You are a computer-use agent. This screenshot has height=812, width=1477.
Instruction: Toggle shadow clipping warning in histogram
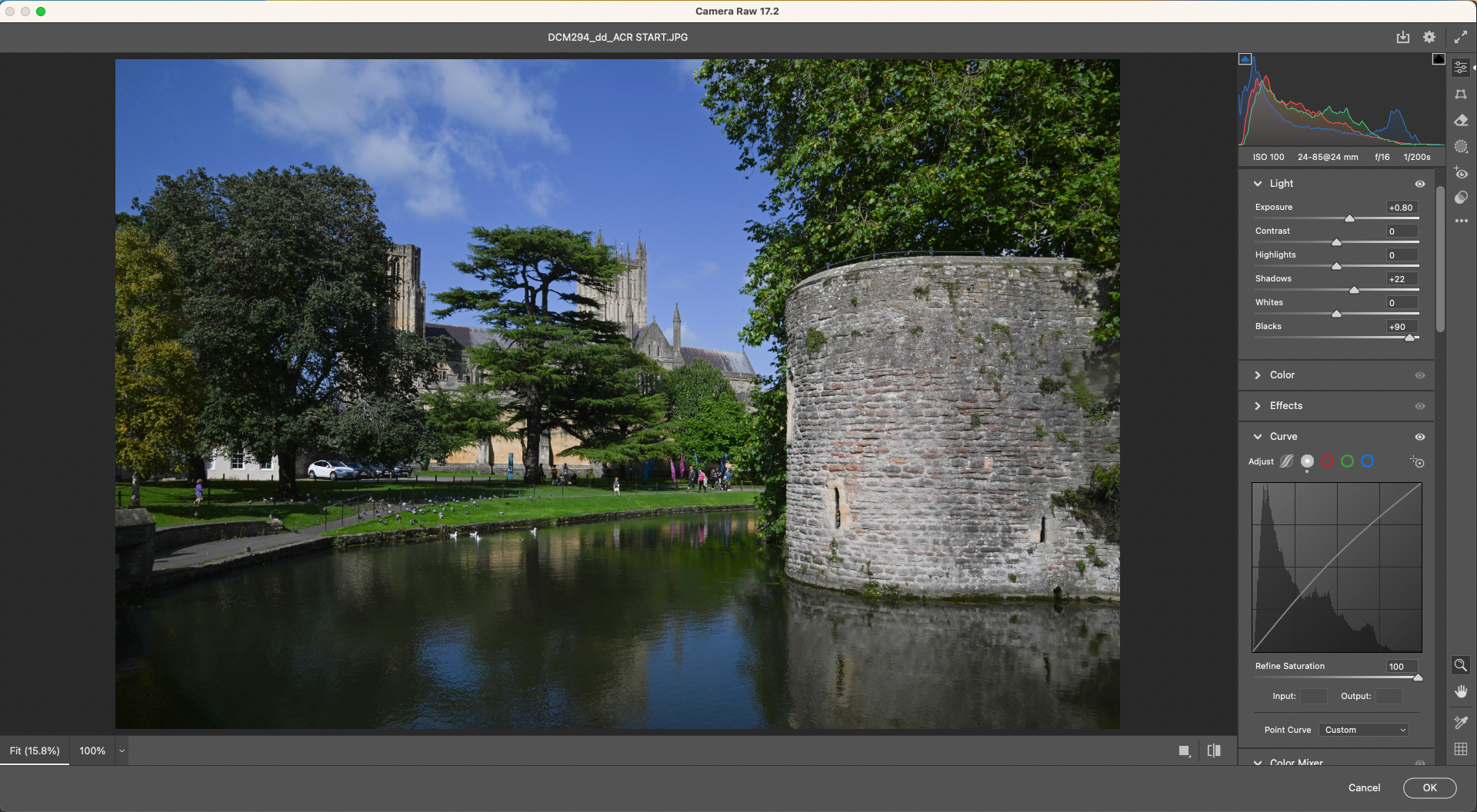pyautogui.click(x=1245, y=59)
